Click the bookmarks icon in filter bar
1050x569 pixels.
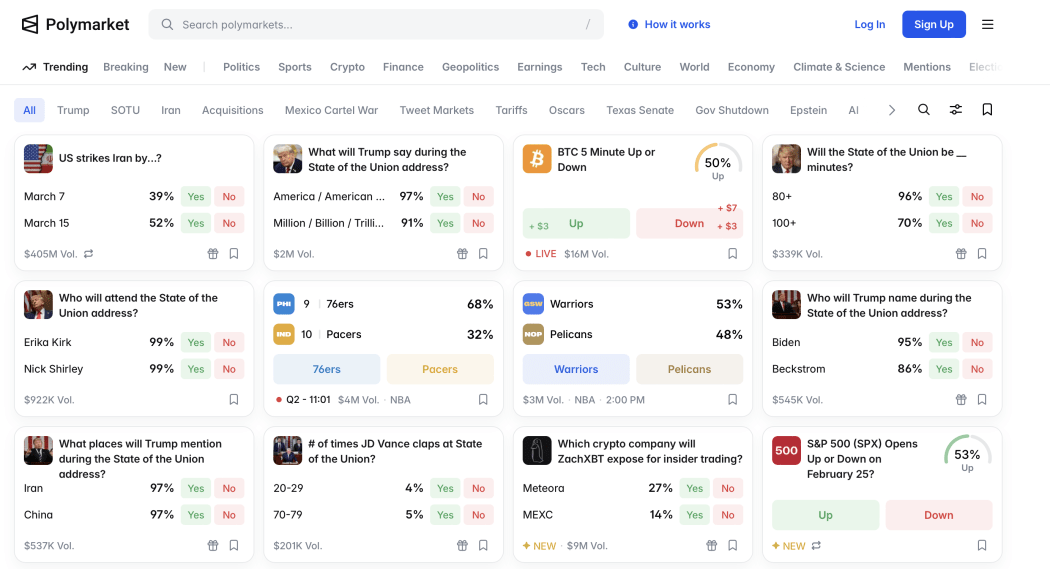[x=987, y=110]
